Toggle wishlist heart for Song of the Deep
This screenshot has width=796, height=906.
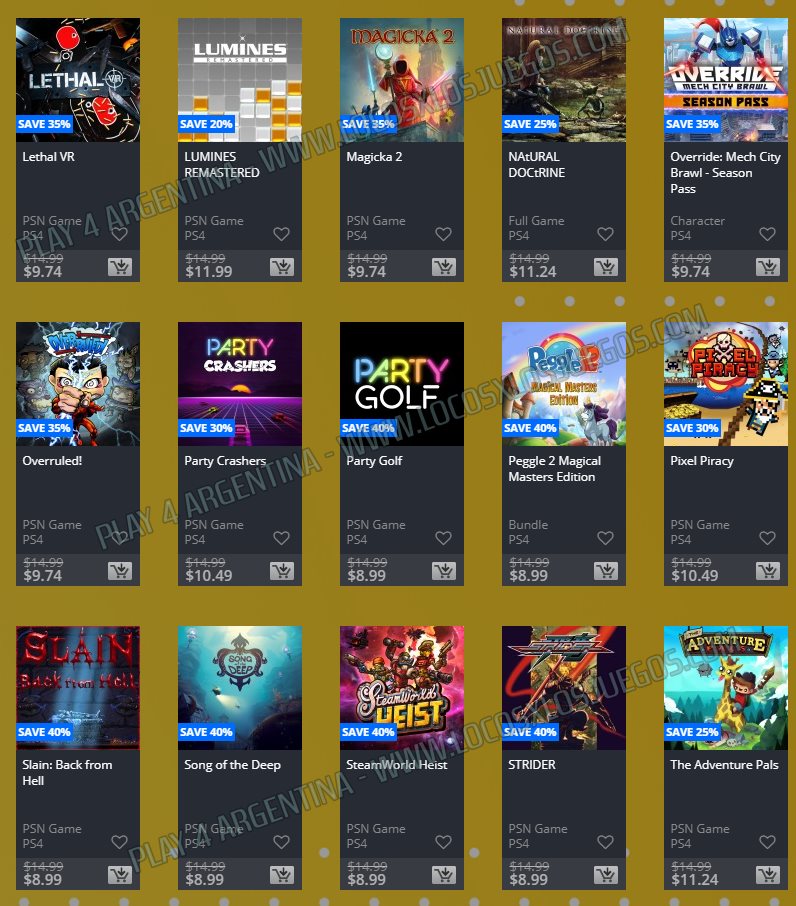pyautogui.click(x=281, y=842)
